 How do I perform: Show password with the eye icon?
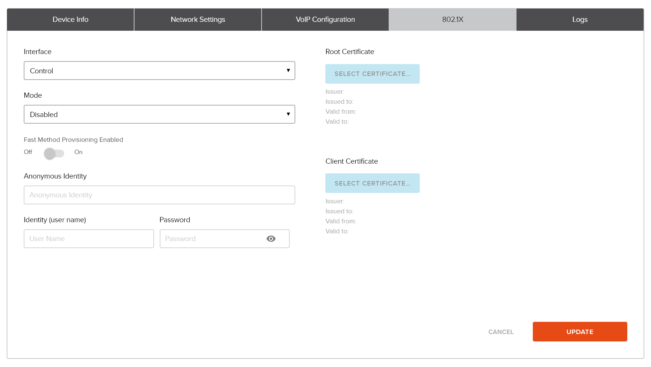point(271,239)
